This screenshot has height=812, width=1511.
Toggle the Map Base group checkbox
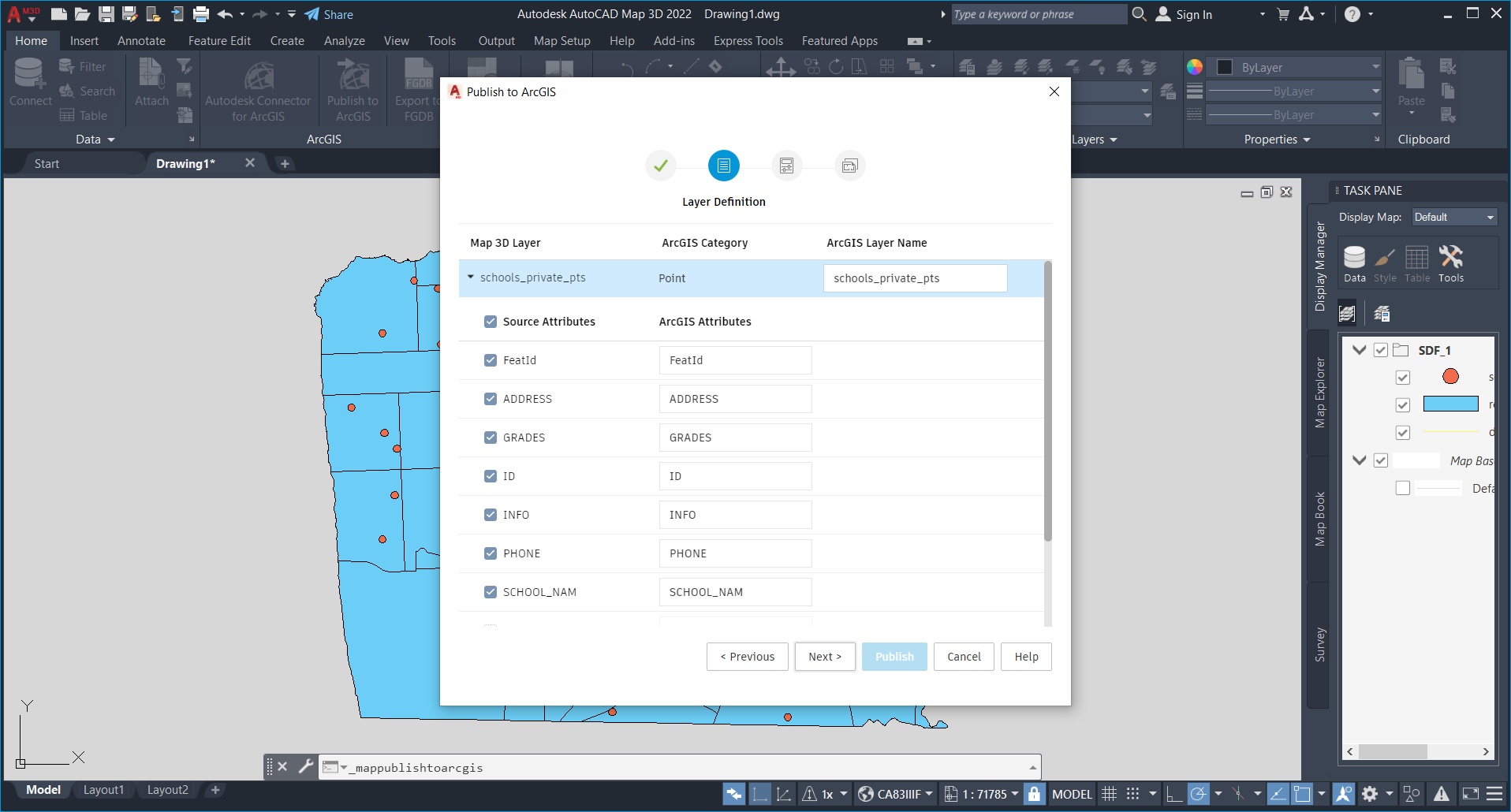(x=1381, y=460)
